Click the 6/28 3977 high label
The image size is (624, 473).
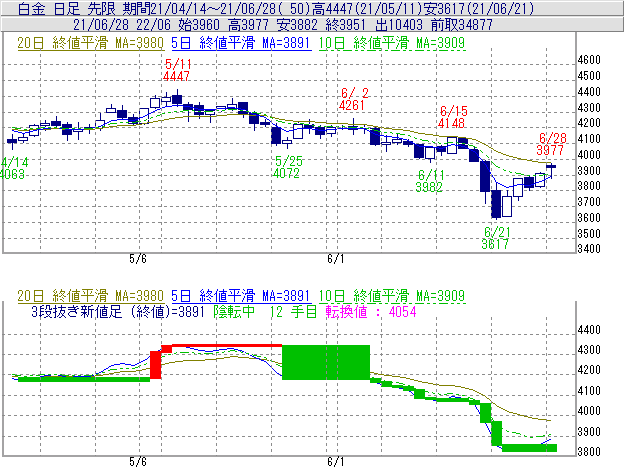click(552, 144)
